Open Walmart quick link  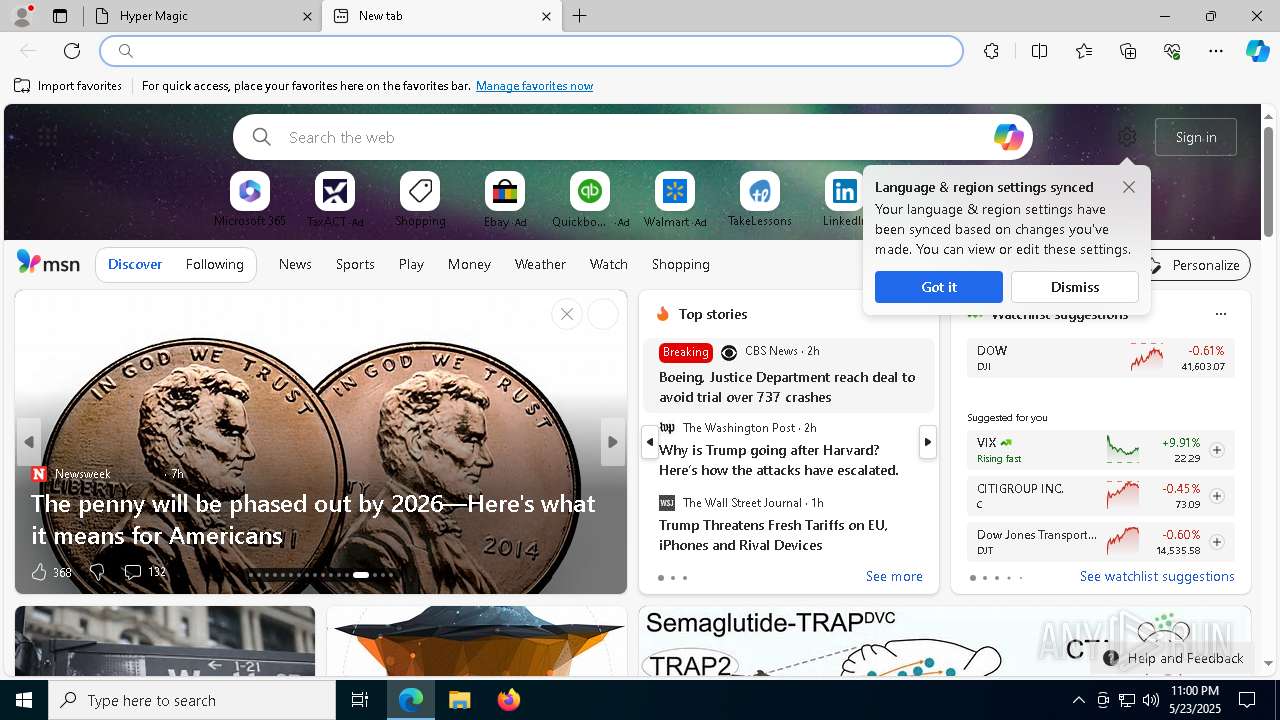click(675, 200)
